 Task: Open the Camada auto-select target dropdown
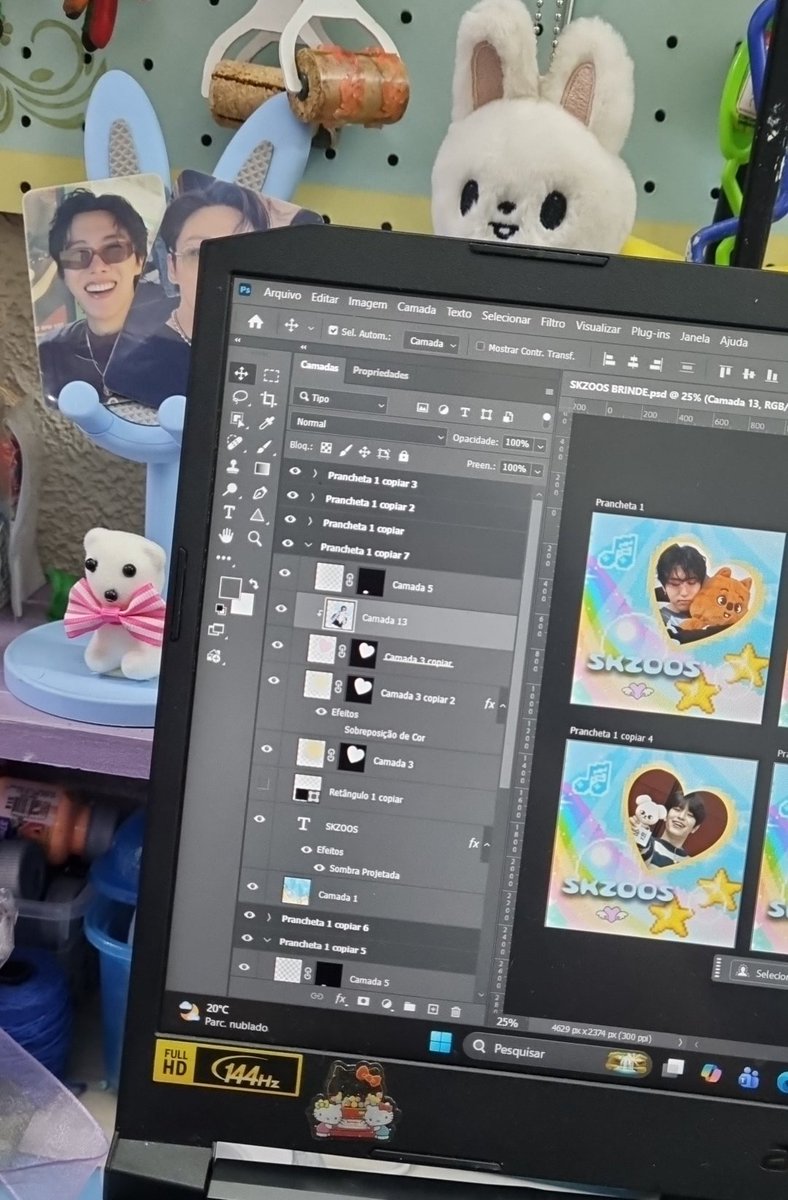432,342
